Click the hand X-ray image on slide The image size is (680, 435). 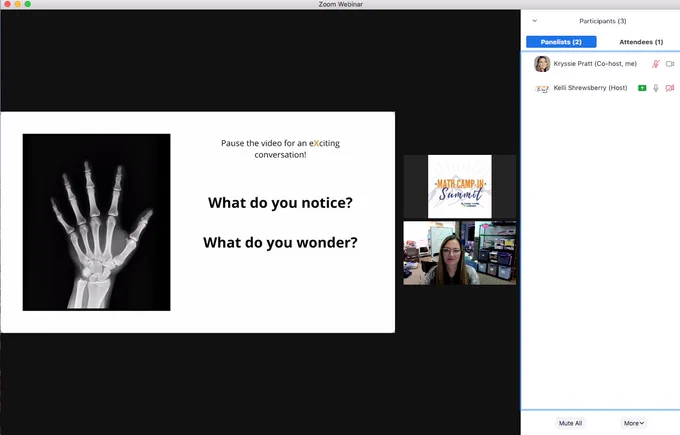pos(96,222)
